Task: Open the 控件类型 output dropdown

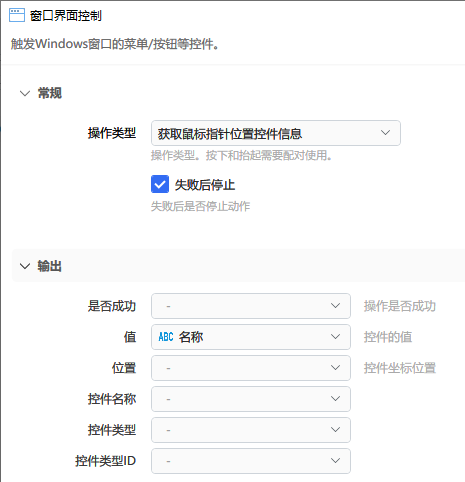Action: [x=251, y=430]
